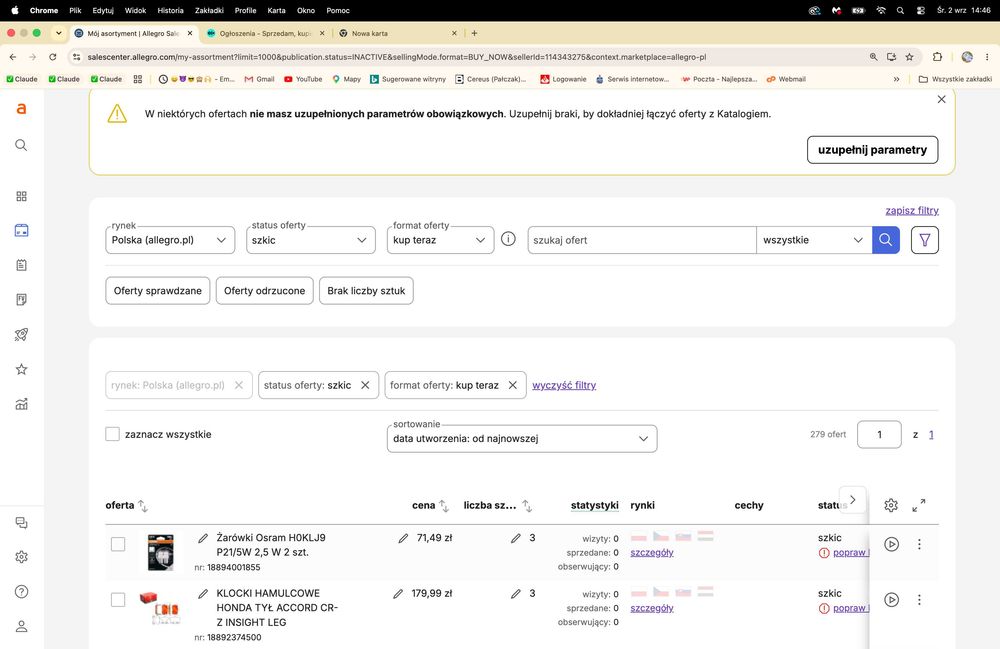The width and height of the screenshot is (1000, 649).
Task: Focus the szukaj ofert search field
Action: pyautogui.click(x=642, y=240)
